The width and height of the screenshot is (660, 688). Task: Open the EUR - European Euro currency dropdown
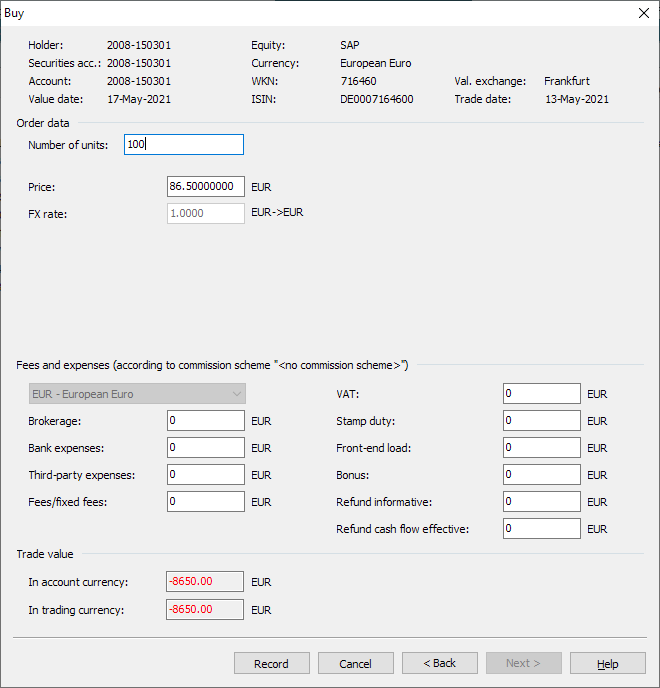(x=136, y=394)
